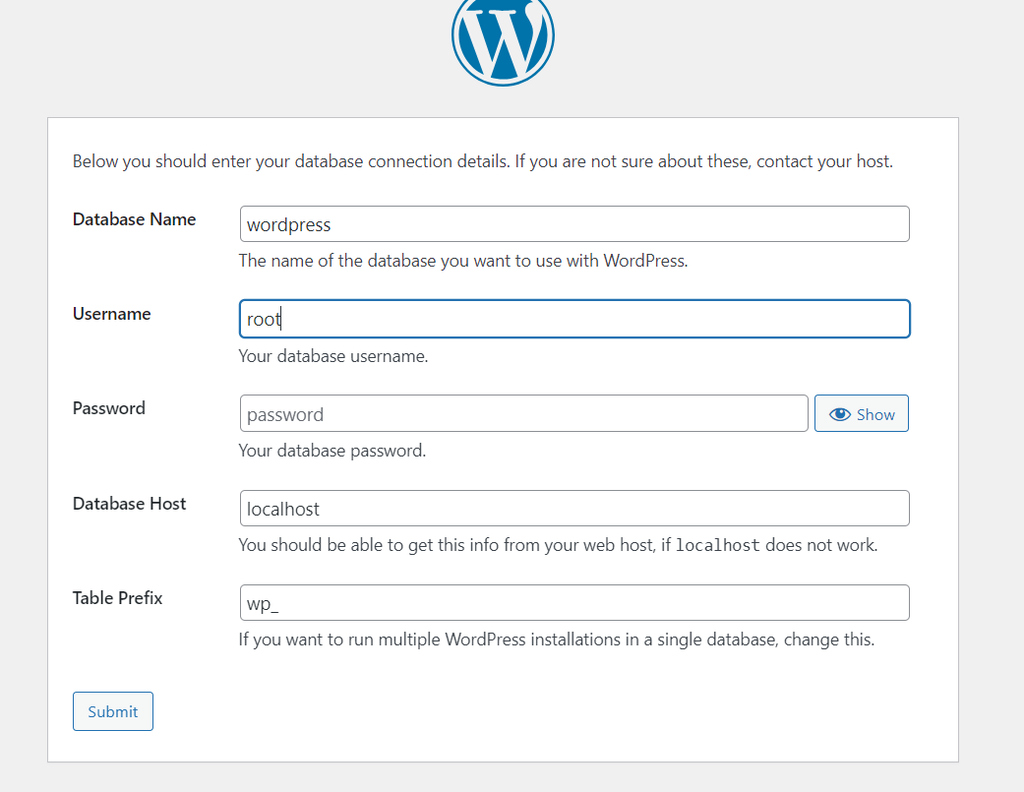
Task: Click the Username label
Action: pyautogui.click(x=112, y=314)
